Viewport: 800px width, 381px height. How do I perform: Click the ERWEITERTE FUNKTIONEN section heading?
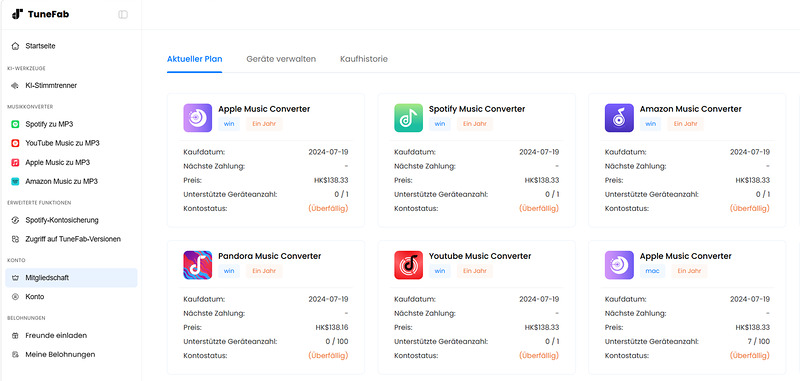39,202
